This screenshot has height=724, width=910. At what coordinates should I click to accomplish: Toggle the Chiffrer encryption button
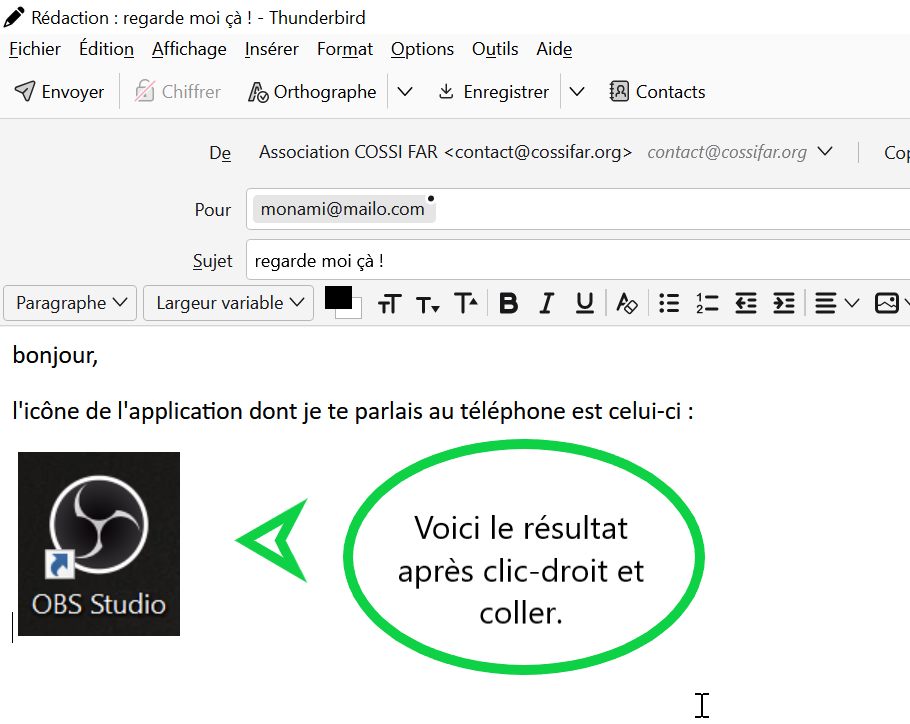pyautogui.click(x=178, y=92)
